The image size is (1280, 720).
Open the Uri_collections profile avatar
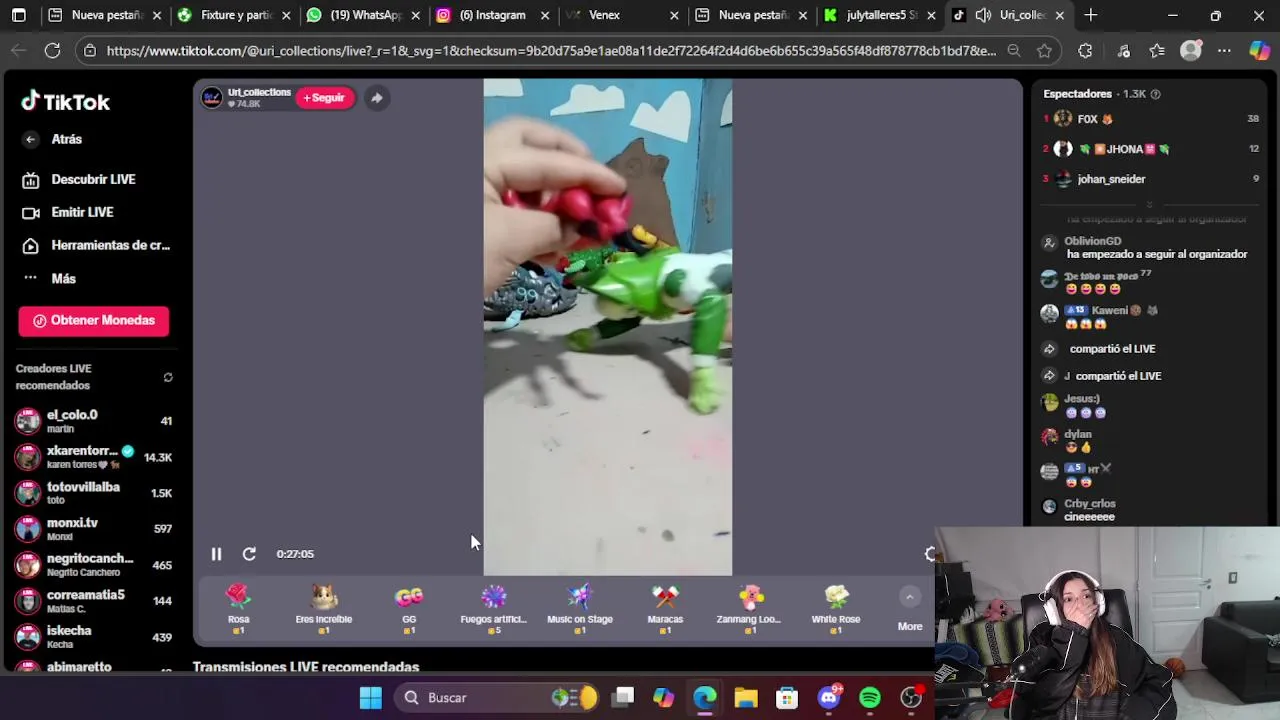click(x=212, y=97)
